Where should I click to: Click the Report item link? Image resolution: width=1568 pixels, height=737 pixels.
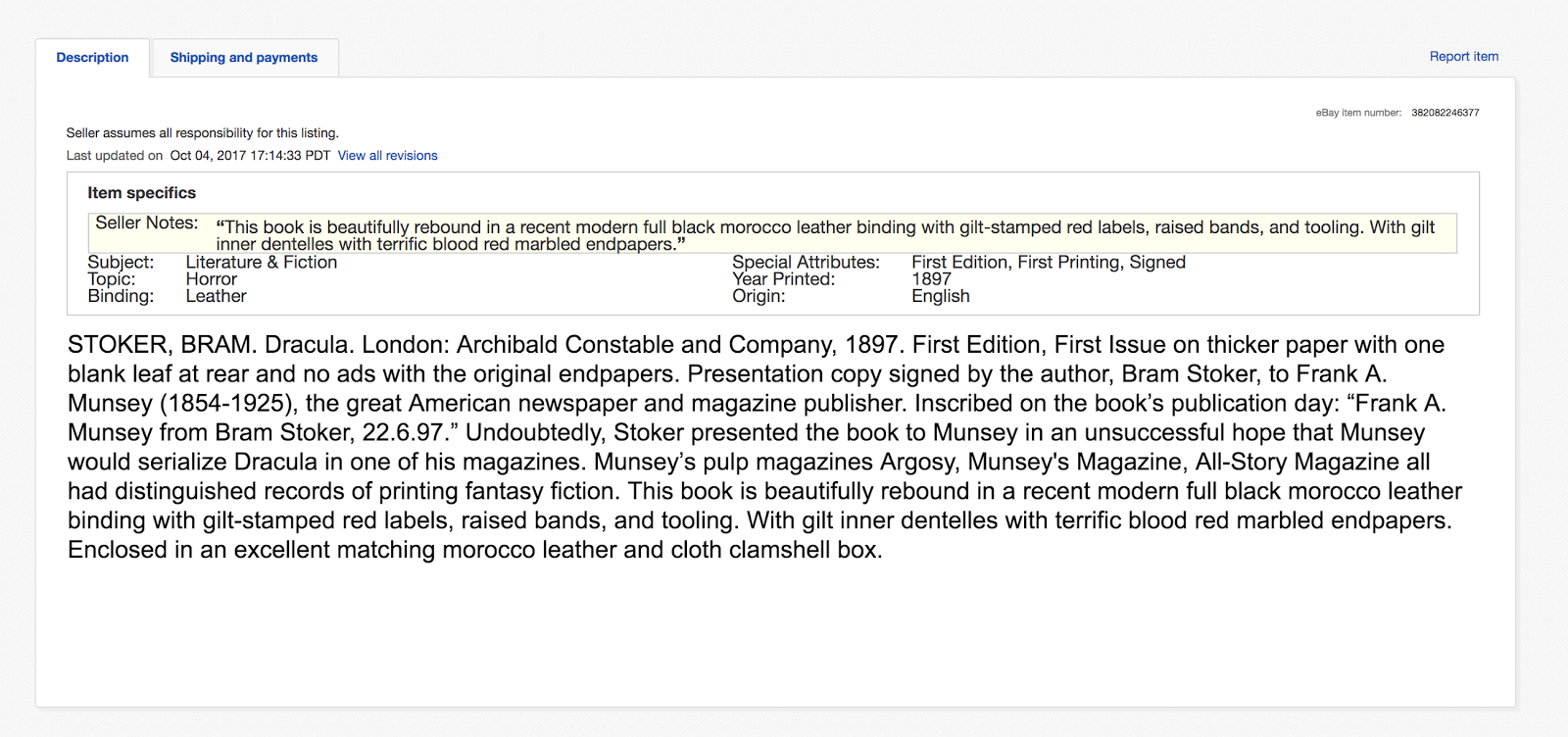coord(1463,57)
